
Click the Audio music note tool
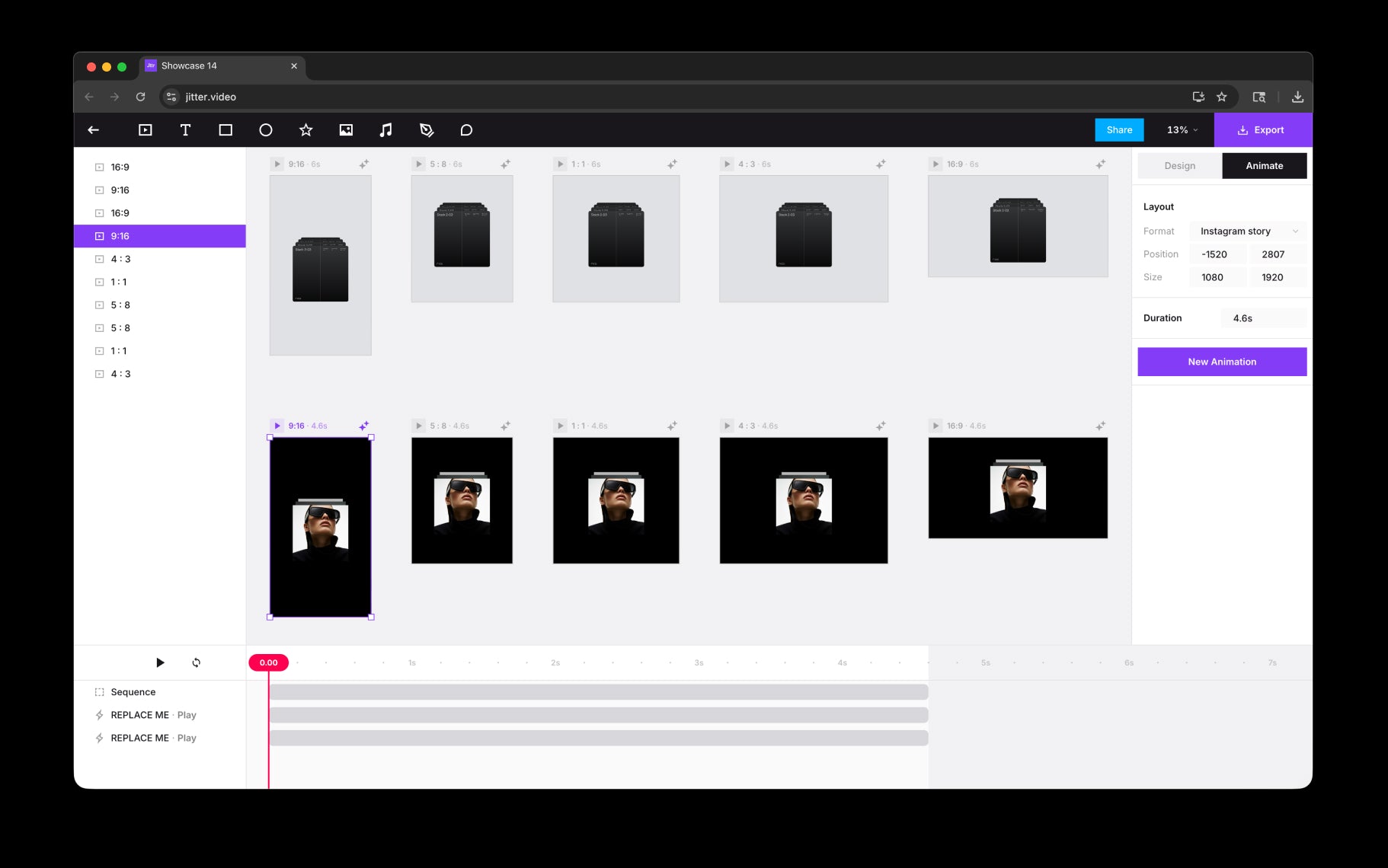coord(386,130)
